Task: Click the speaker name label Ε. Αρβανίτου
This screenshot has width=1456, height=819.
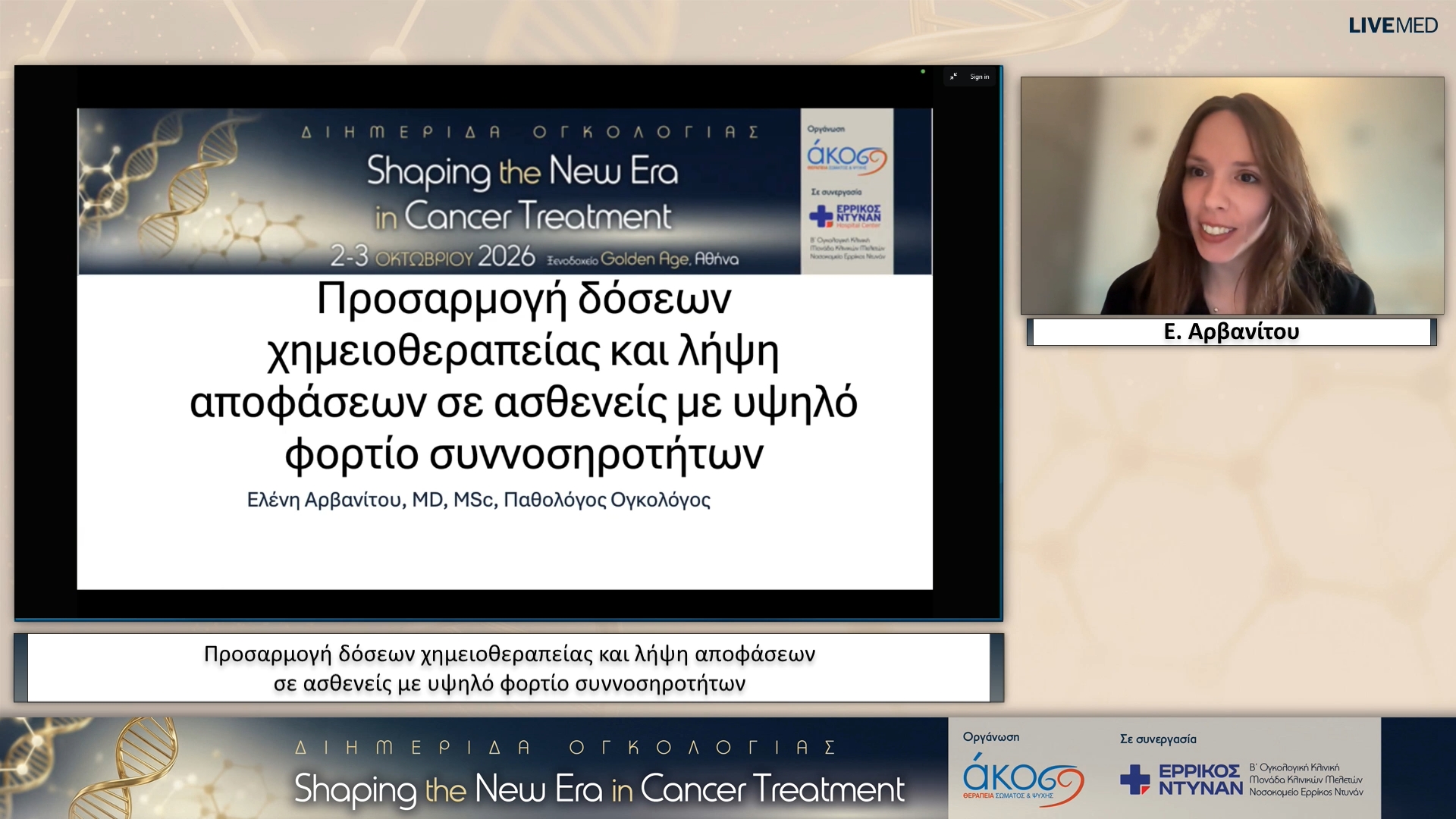Action: 1232,331
